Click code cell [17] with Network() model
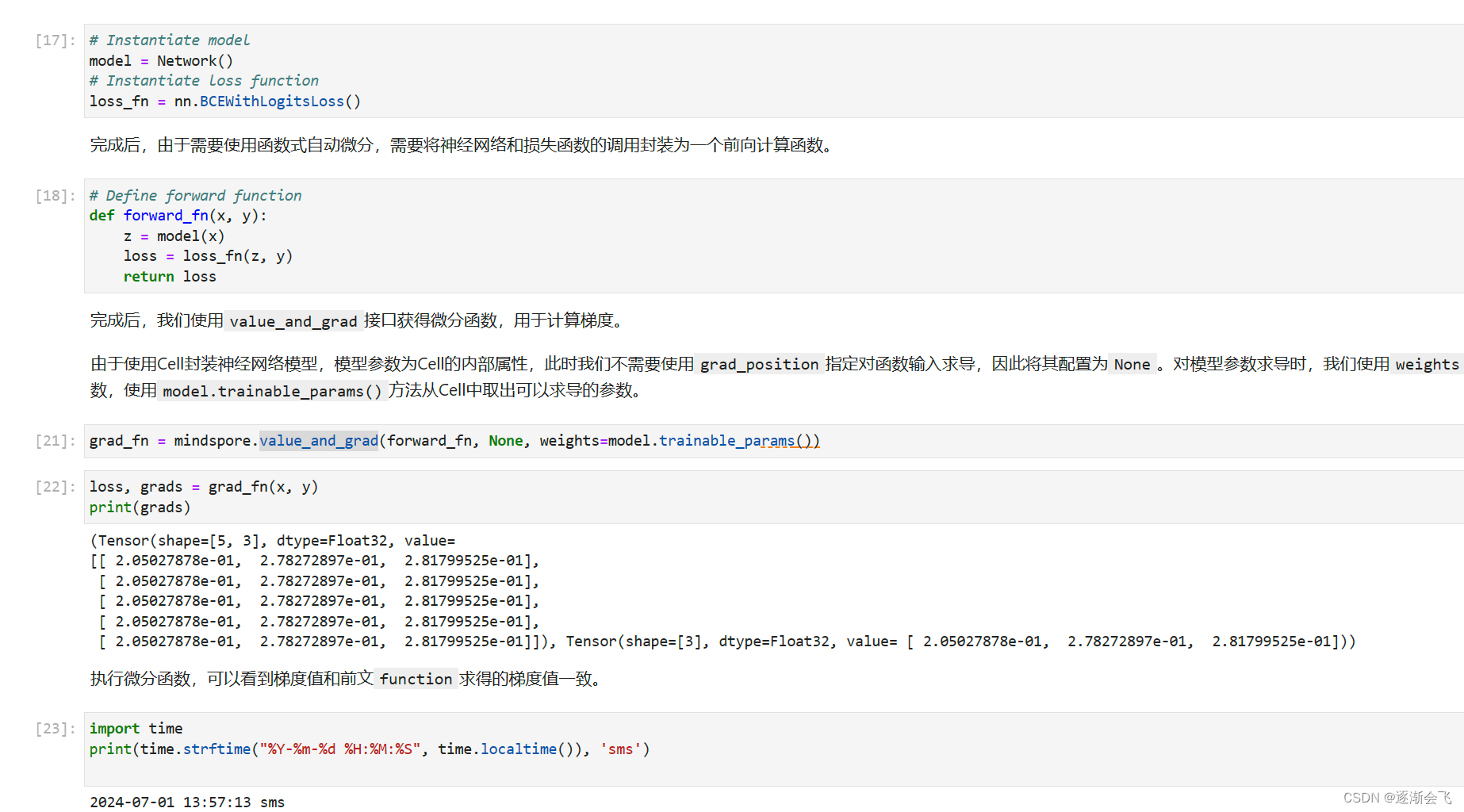The width and height of the screenshot is (1464, 812). (x=773, y=71)
